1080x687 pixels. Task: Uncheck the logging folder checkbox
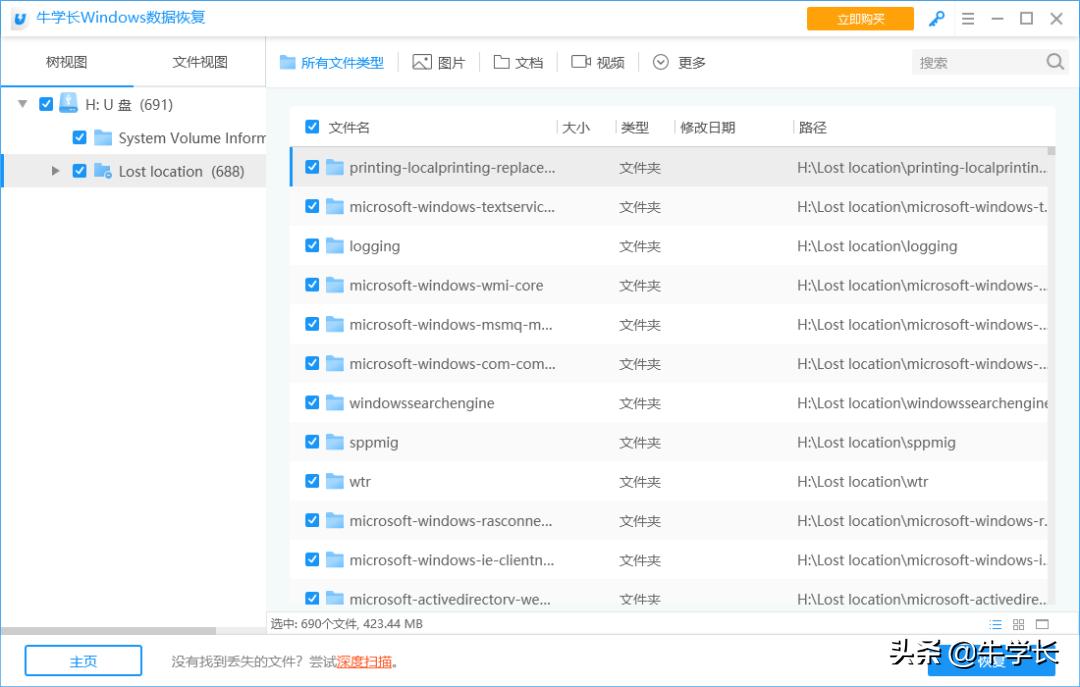click(x=312, y=246)
